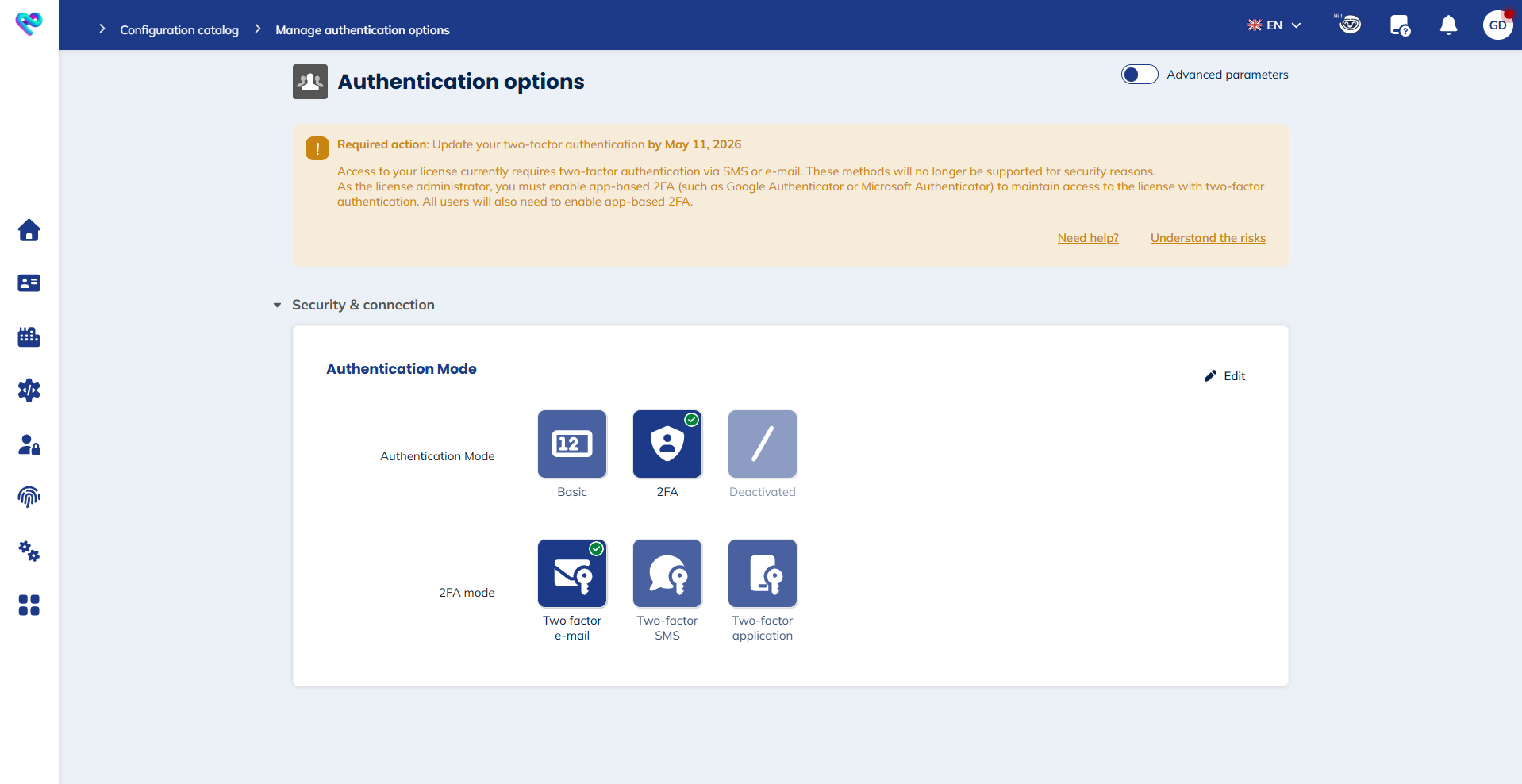Navigate to Configuration catalog breadcrumb
Screen dimensions: 1522x784
coord(179,30)
